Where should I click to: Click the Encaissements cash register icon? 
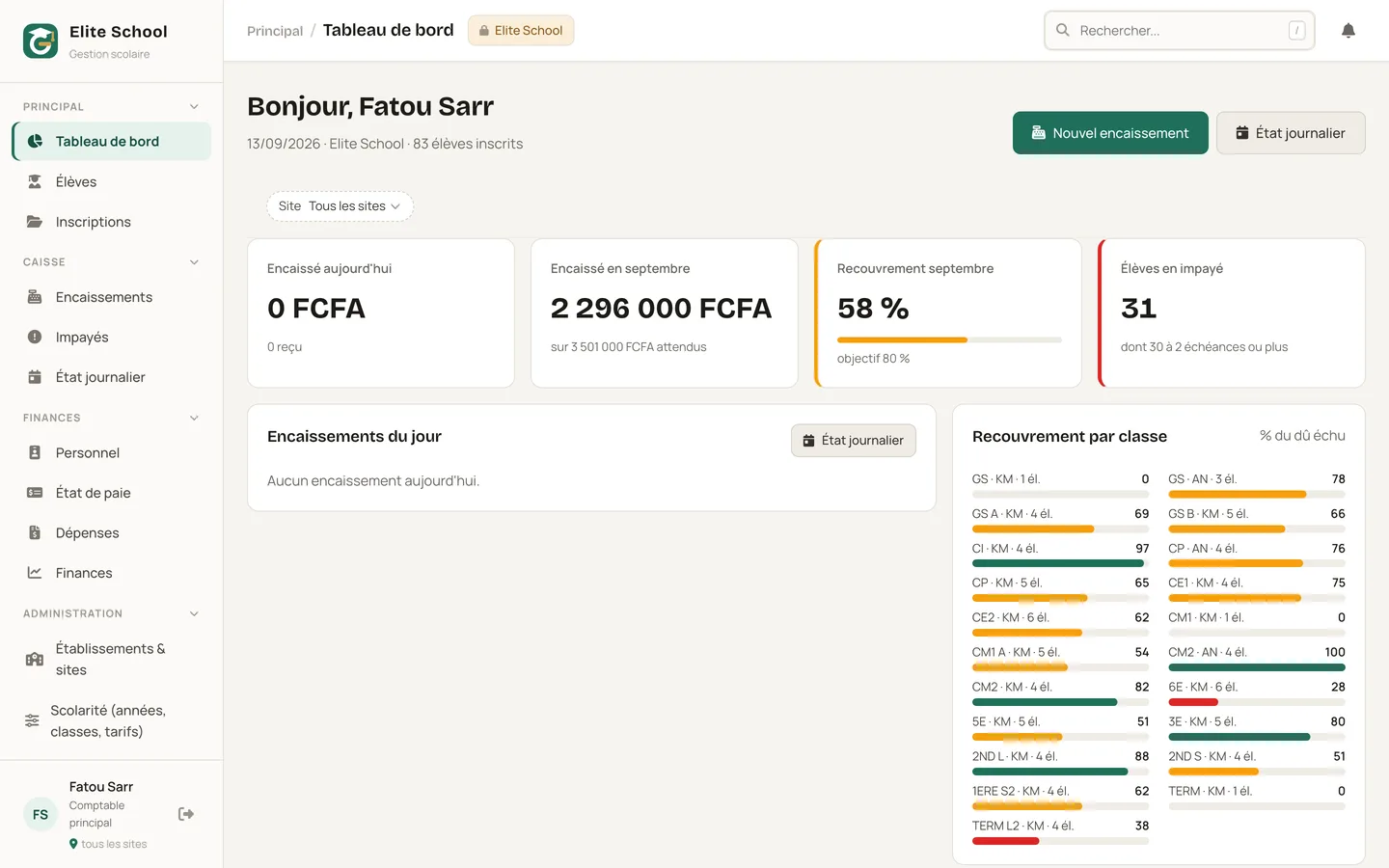tap(35, 297)
